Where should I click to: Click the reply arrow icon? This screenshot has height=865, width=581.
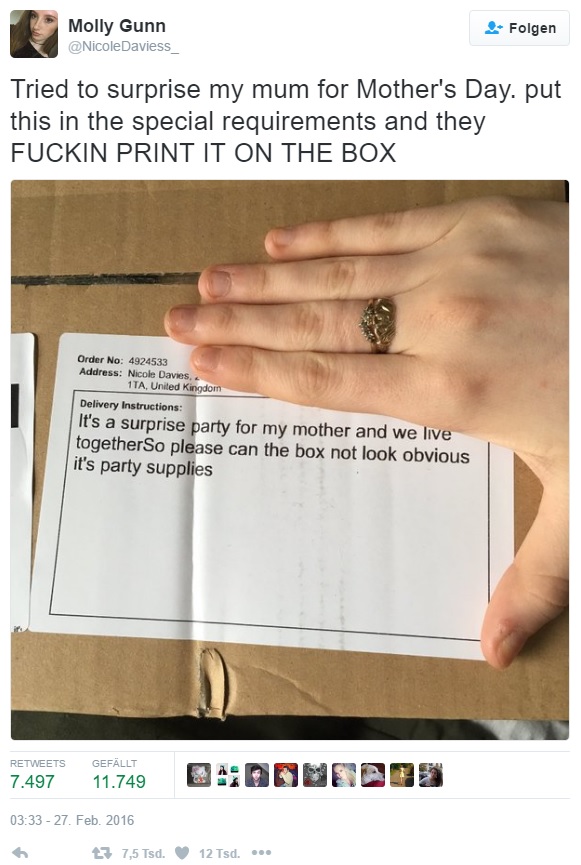tap(20, 853)
